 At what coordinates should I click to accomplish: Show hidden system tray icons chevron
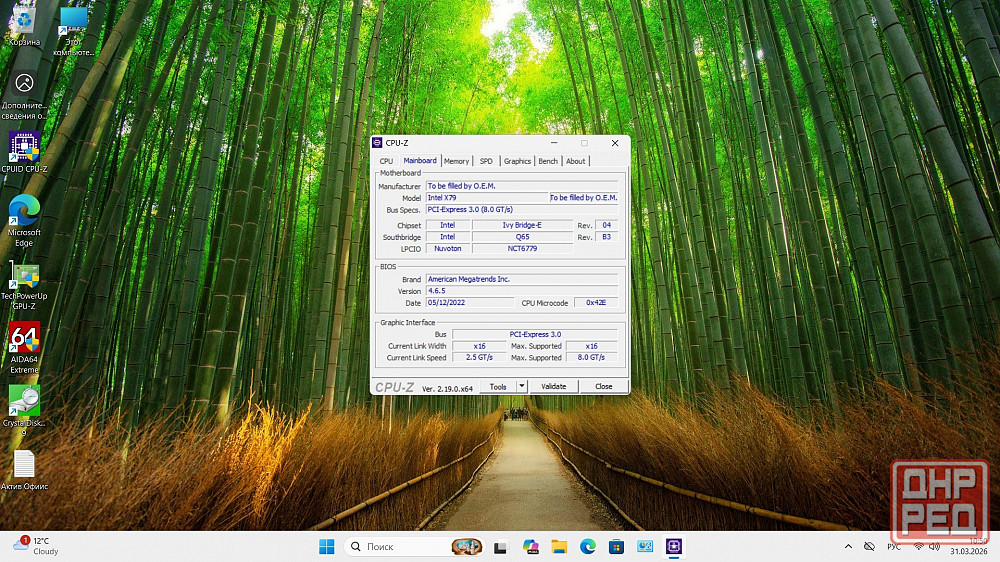coord(849,546)
